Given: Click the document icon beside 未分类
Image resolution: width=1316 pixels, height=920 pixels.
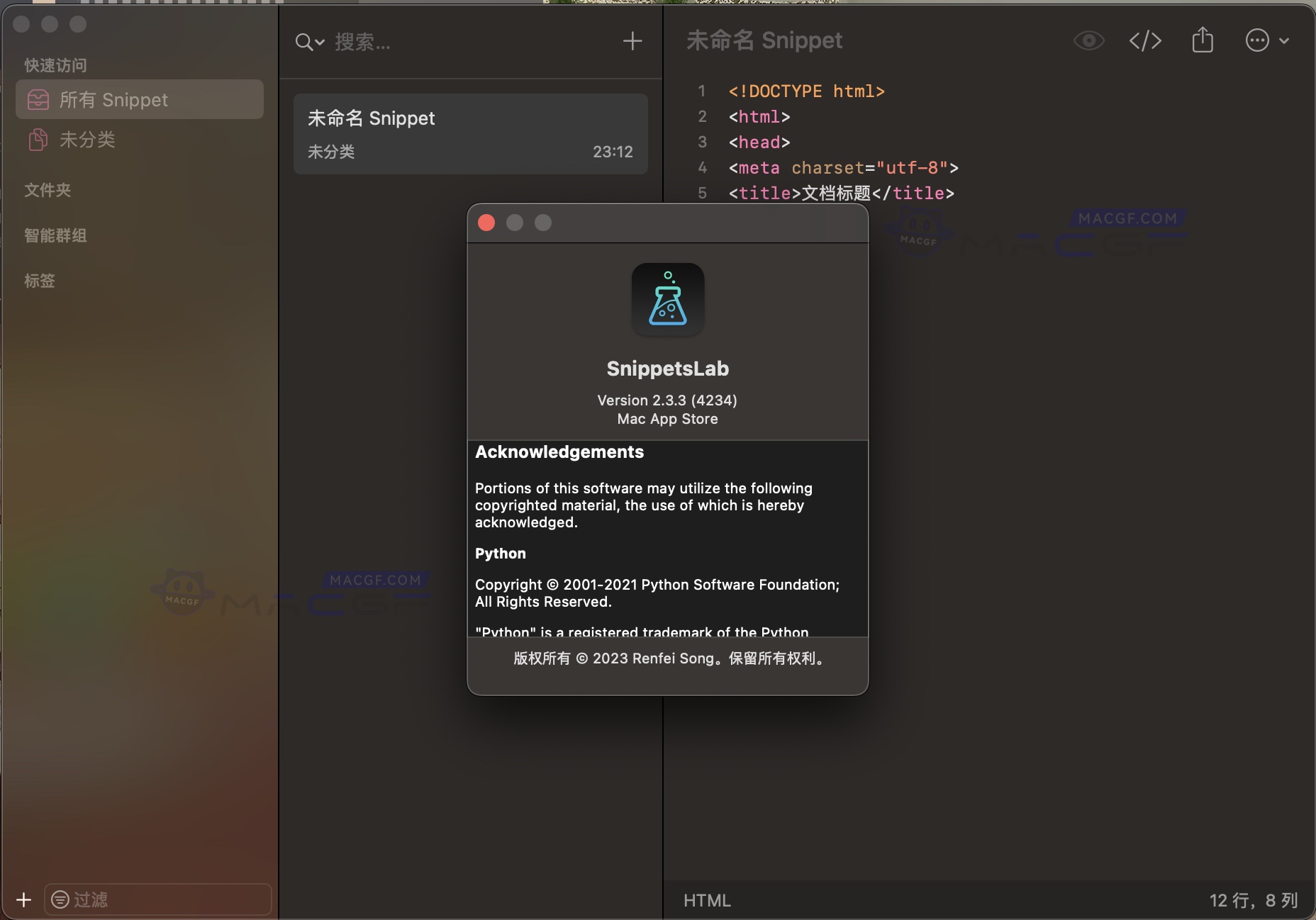Looking at the screenshot, I should [38, 140].
